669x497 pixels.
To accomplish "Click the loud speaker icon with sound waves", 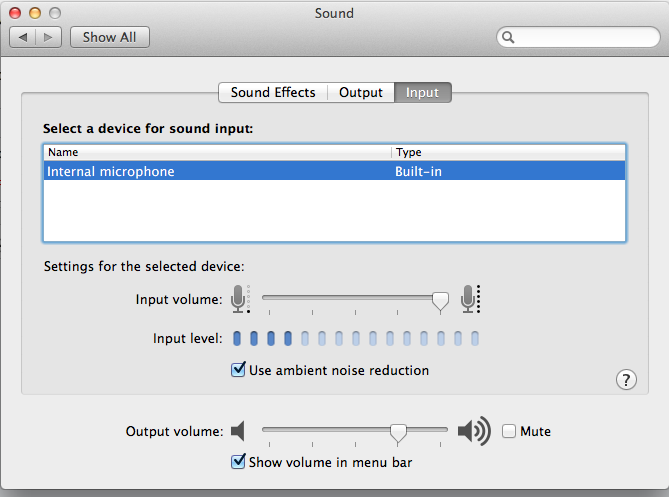I will (474, 431).
